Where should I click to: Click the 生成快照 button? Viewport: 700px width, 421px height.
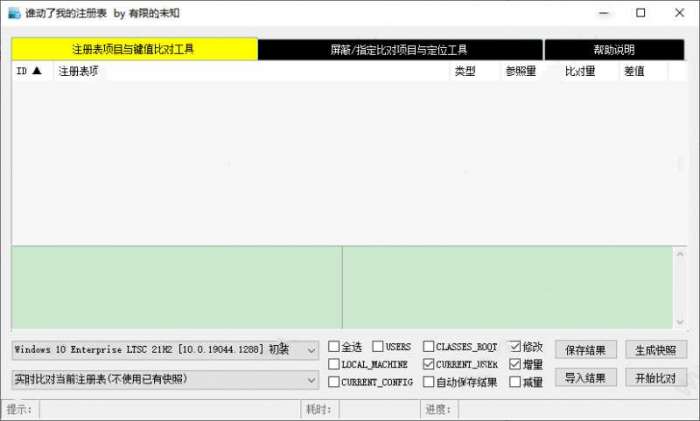[x=656, y=350]
